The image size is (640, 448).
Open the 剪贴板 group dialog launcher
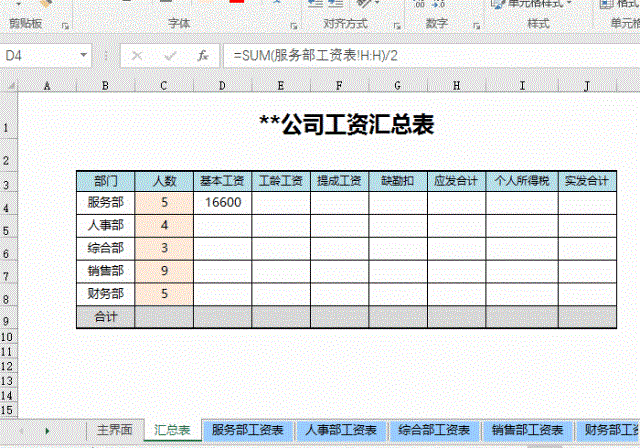pos(65,26)
